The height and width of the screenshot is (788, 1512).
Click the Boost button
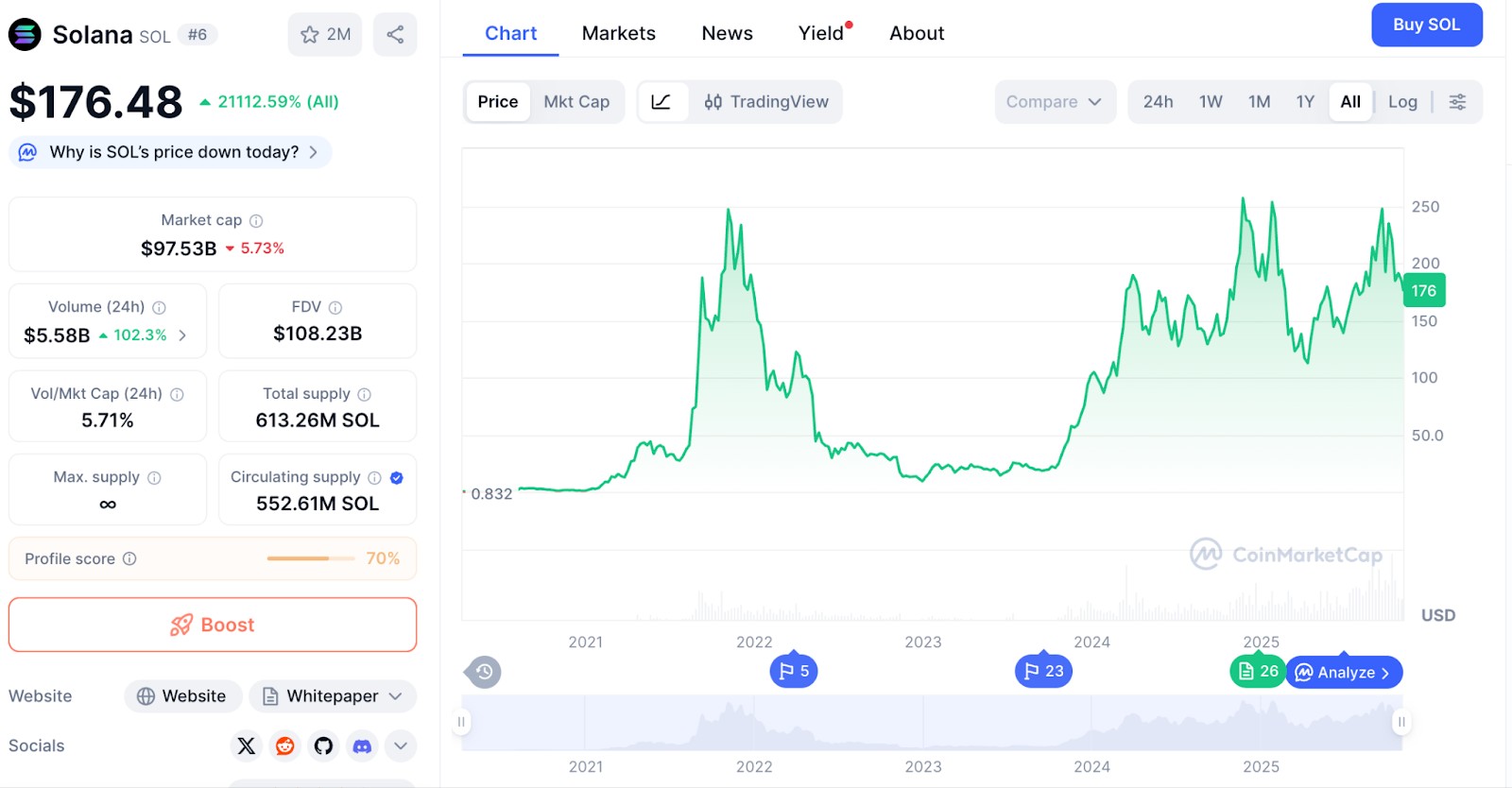[213, 625]
